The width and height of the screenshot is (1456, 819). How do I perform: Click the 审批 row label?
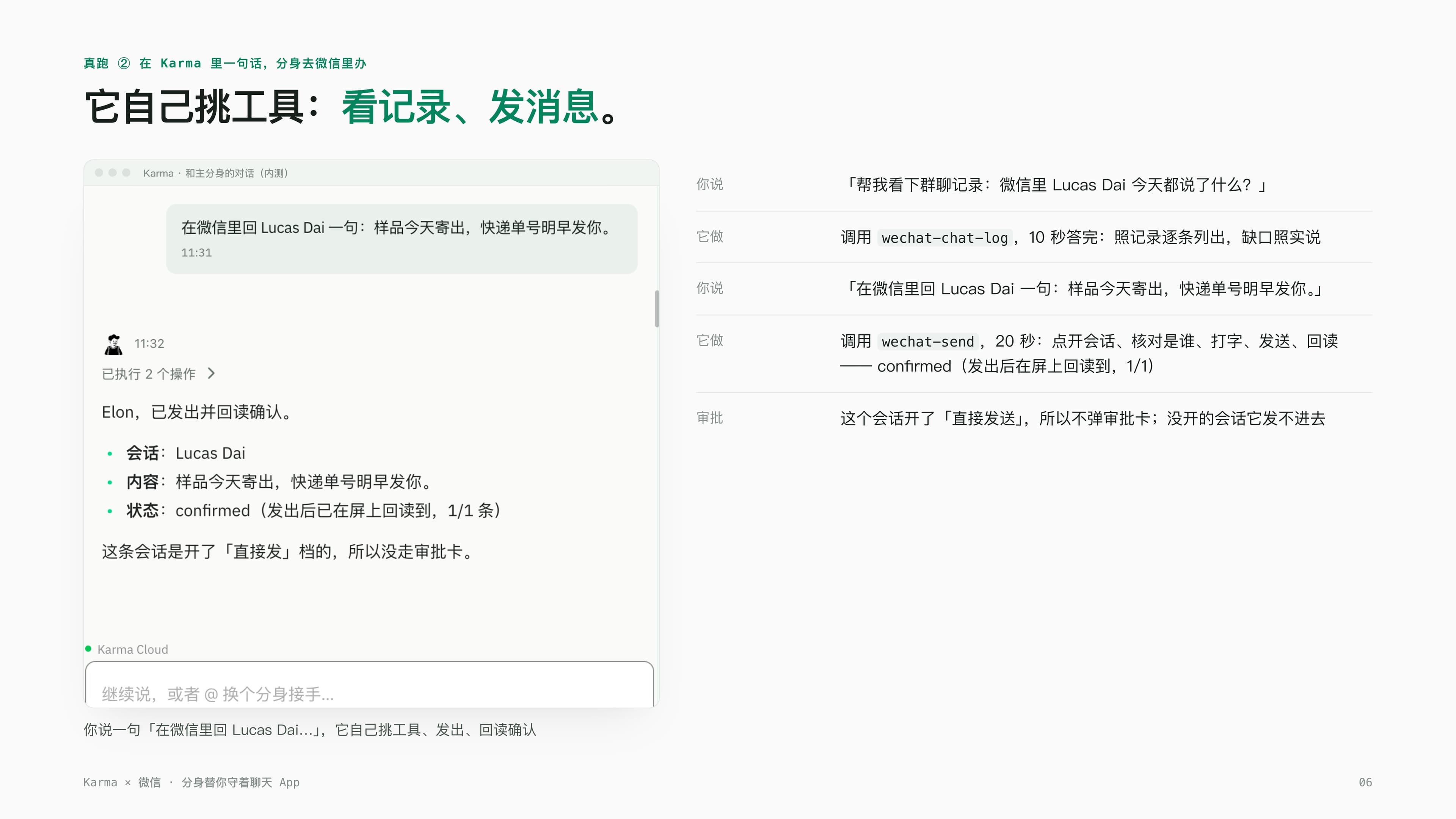pos(710,418)
